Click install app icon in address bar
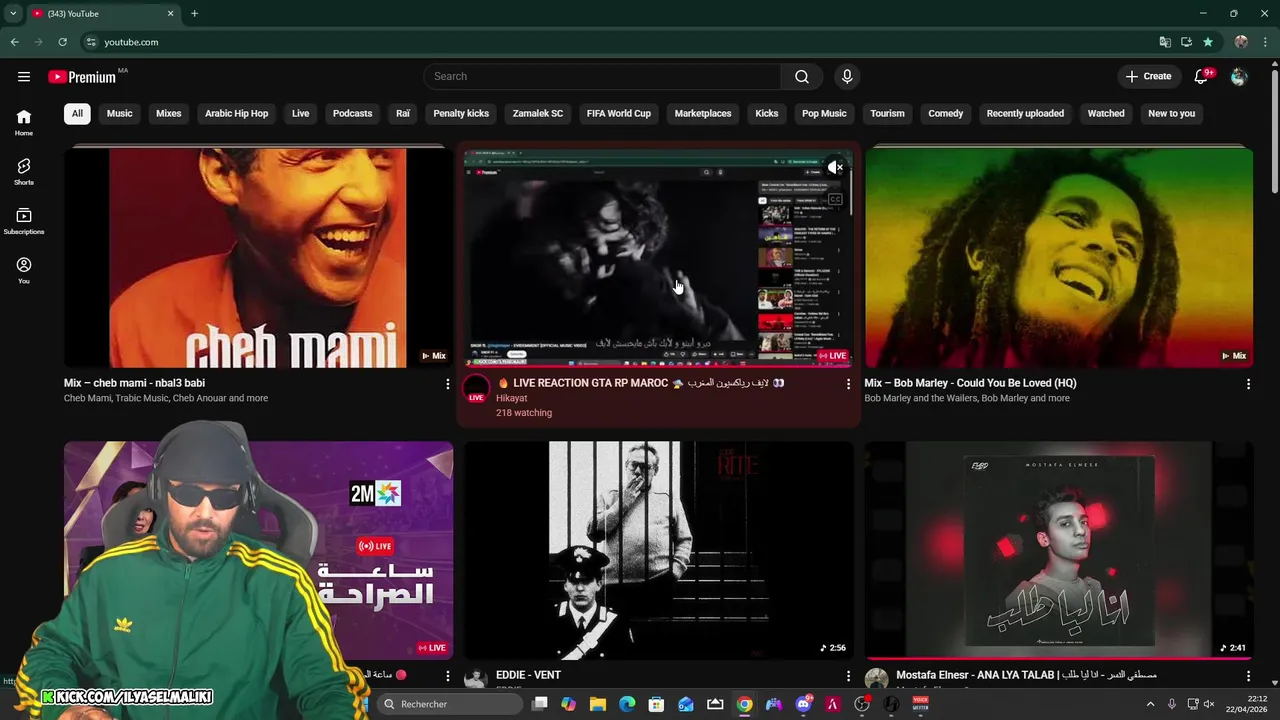Image resolution: width=1280 pixels, height=720 pixels. coord(1186,42)
